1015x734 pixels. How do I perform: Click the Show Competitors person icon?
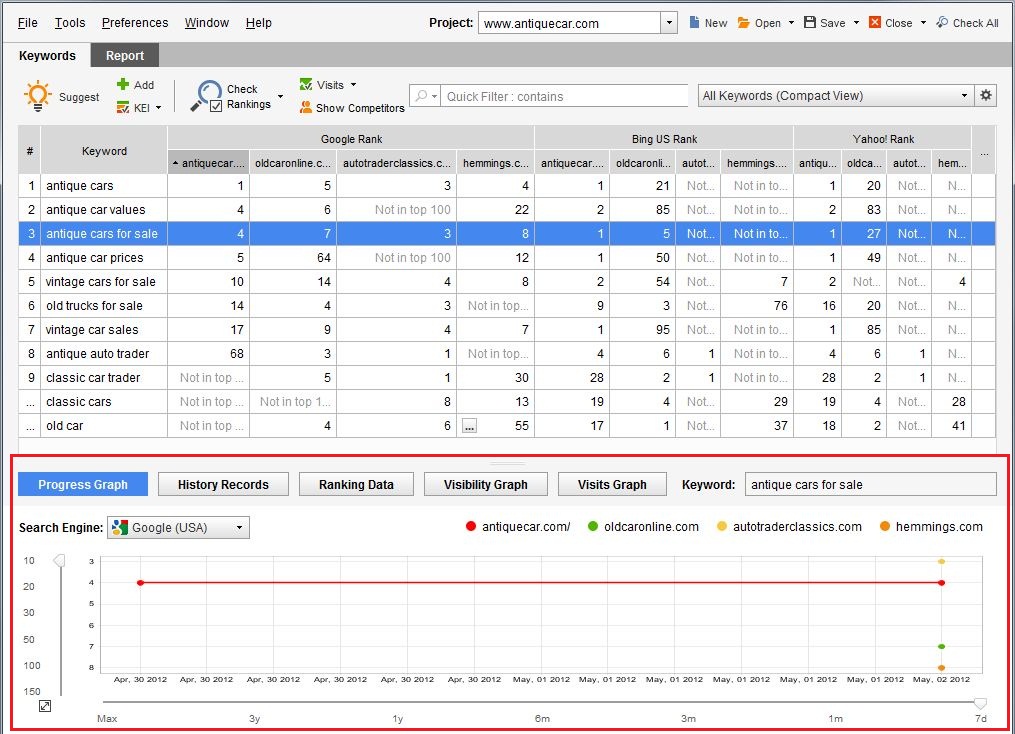tap(306, 107)
